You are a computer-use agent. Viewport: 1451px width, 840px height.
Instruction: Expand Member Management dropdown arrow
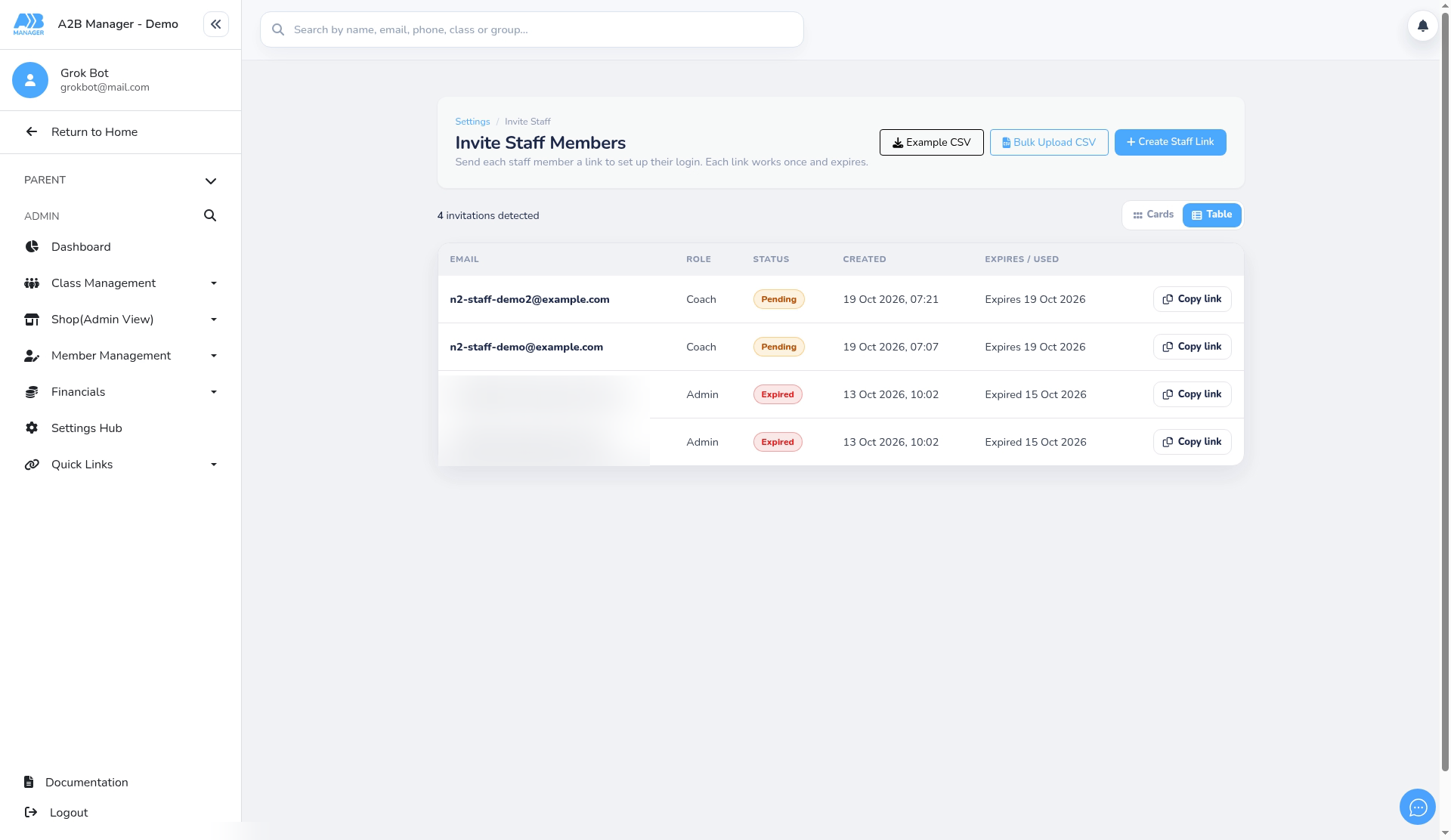[214, 356]
